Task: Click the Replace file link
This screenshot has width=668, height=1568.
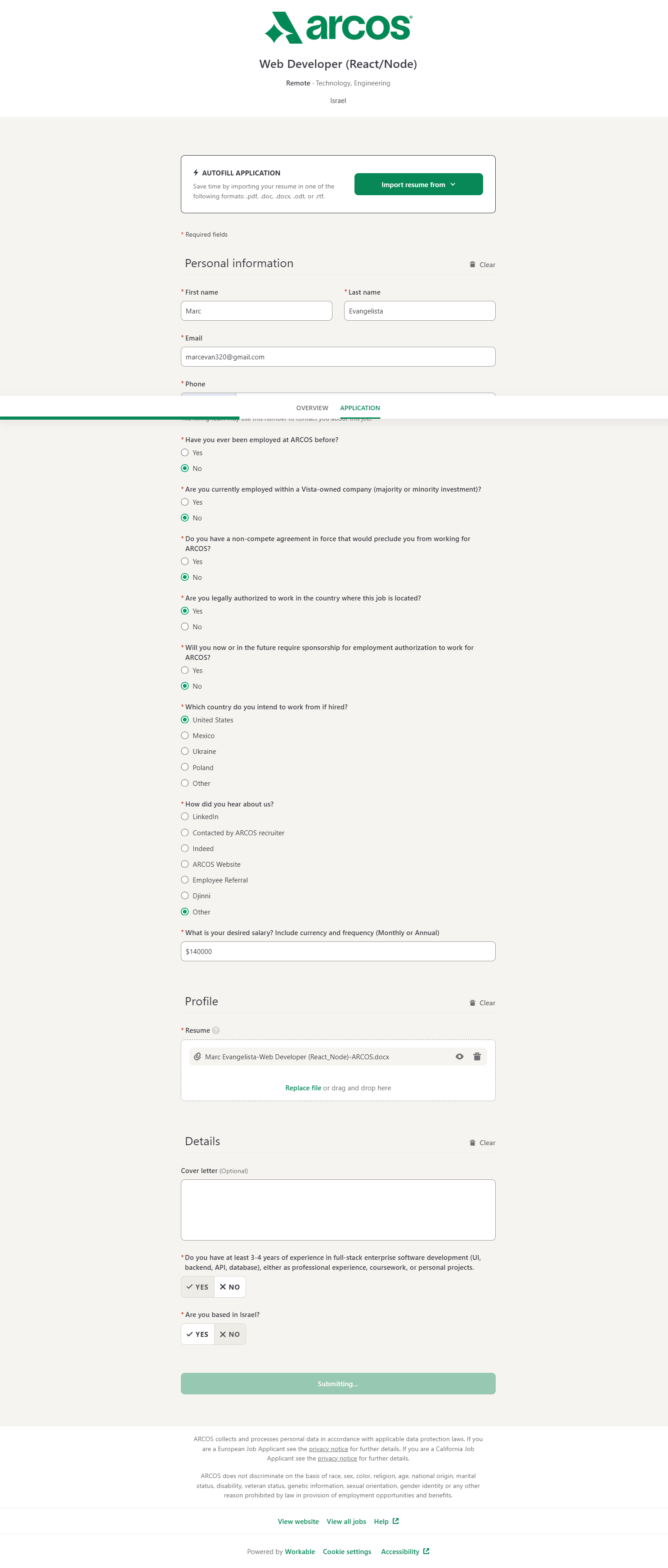Action: coord(303,1089)
